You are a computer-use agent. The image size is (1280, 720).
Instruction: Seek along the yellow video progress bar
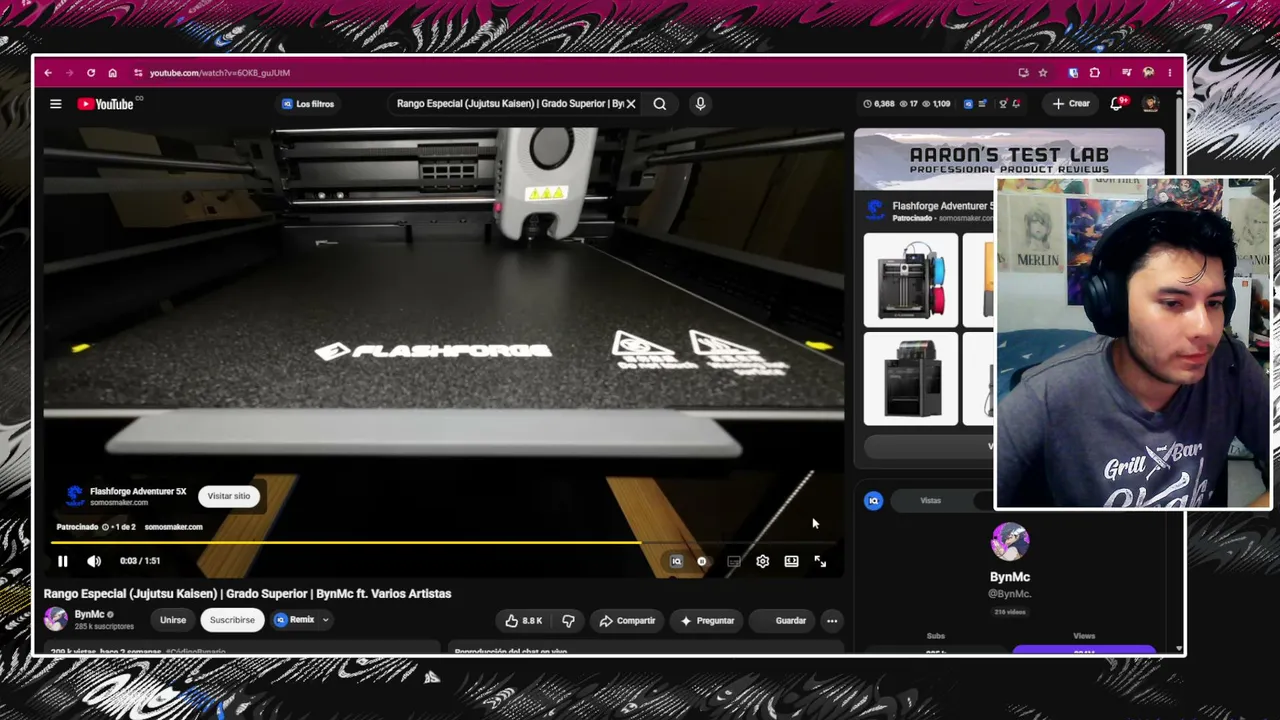pos(443,543)
